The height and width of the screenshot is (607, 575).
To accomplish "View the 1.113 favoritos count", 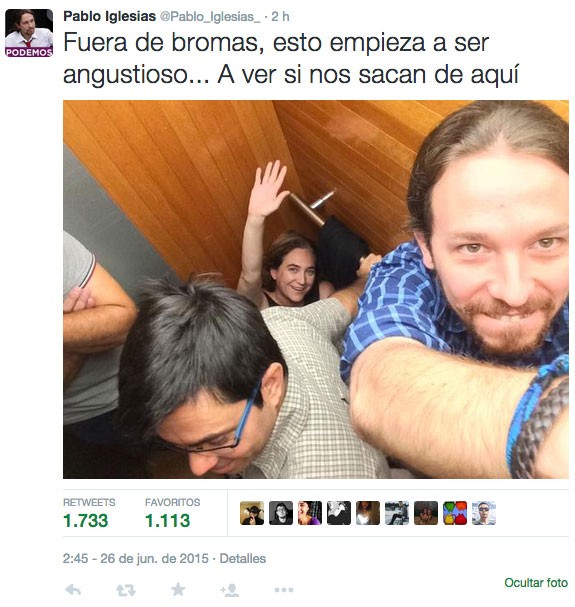I will click(x=168, y=520).
